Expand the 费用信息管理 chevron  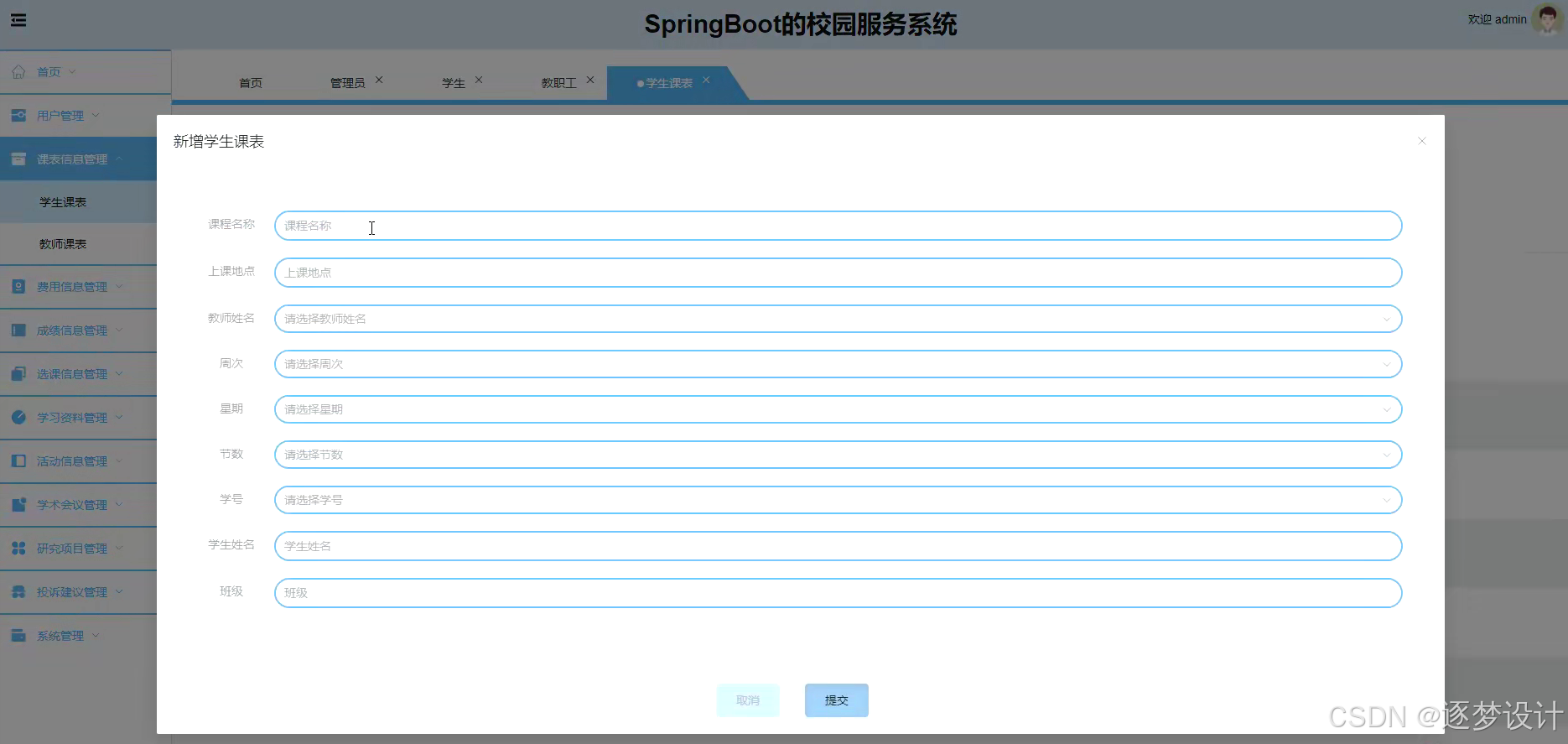point(119,286)
